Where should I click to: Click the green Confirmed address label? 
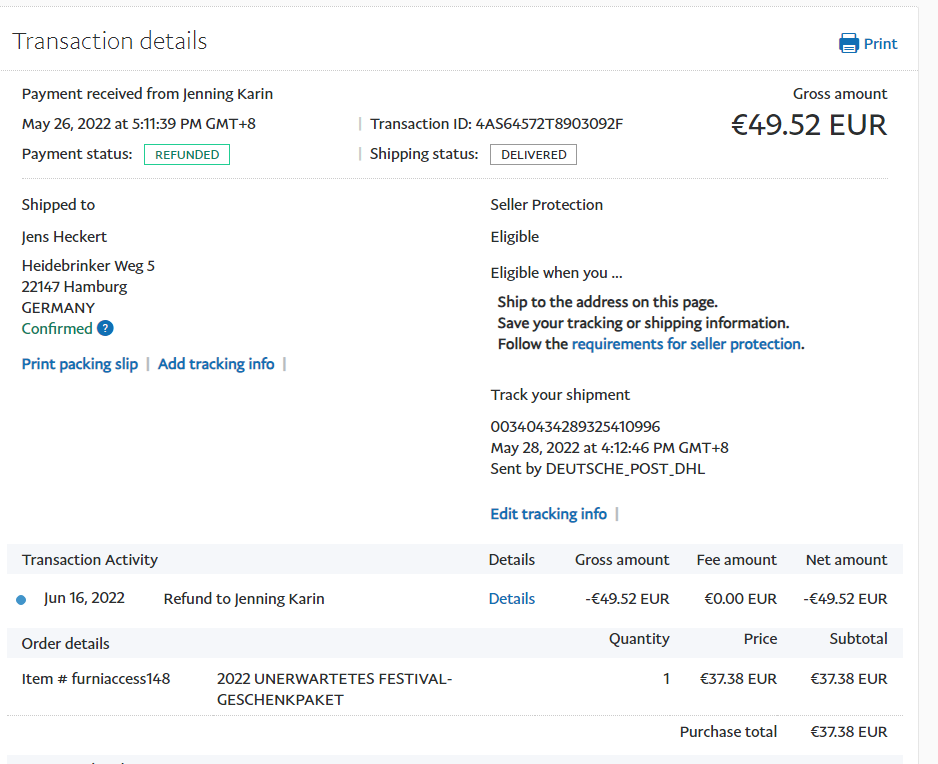[x=57, y=329]
